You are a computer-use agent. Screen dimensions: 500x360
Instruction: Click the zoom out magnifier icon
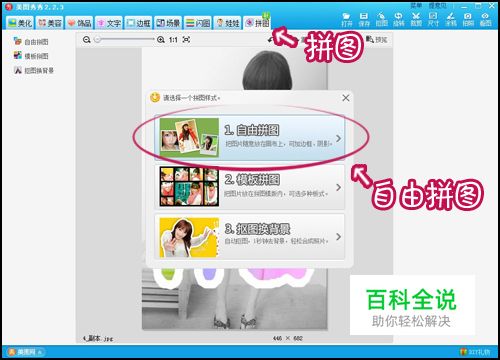[x=87, y=40]
